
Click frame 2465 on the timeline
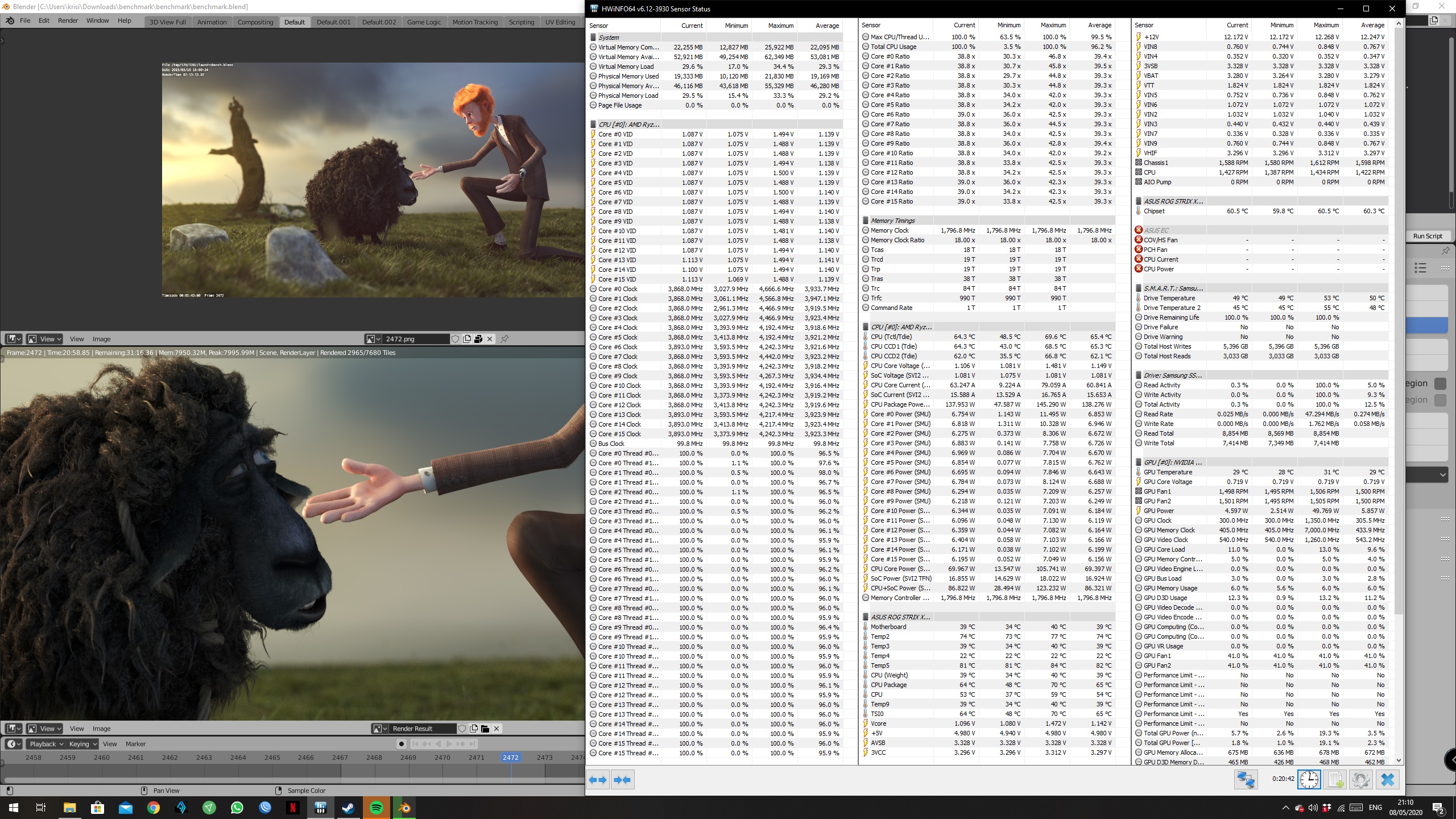272,758
